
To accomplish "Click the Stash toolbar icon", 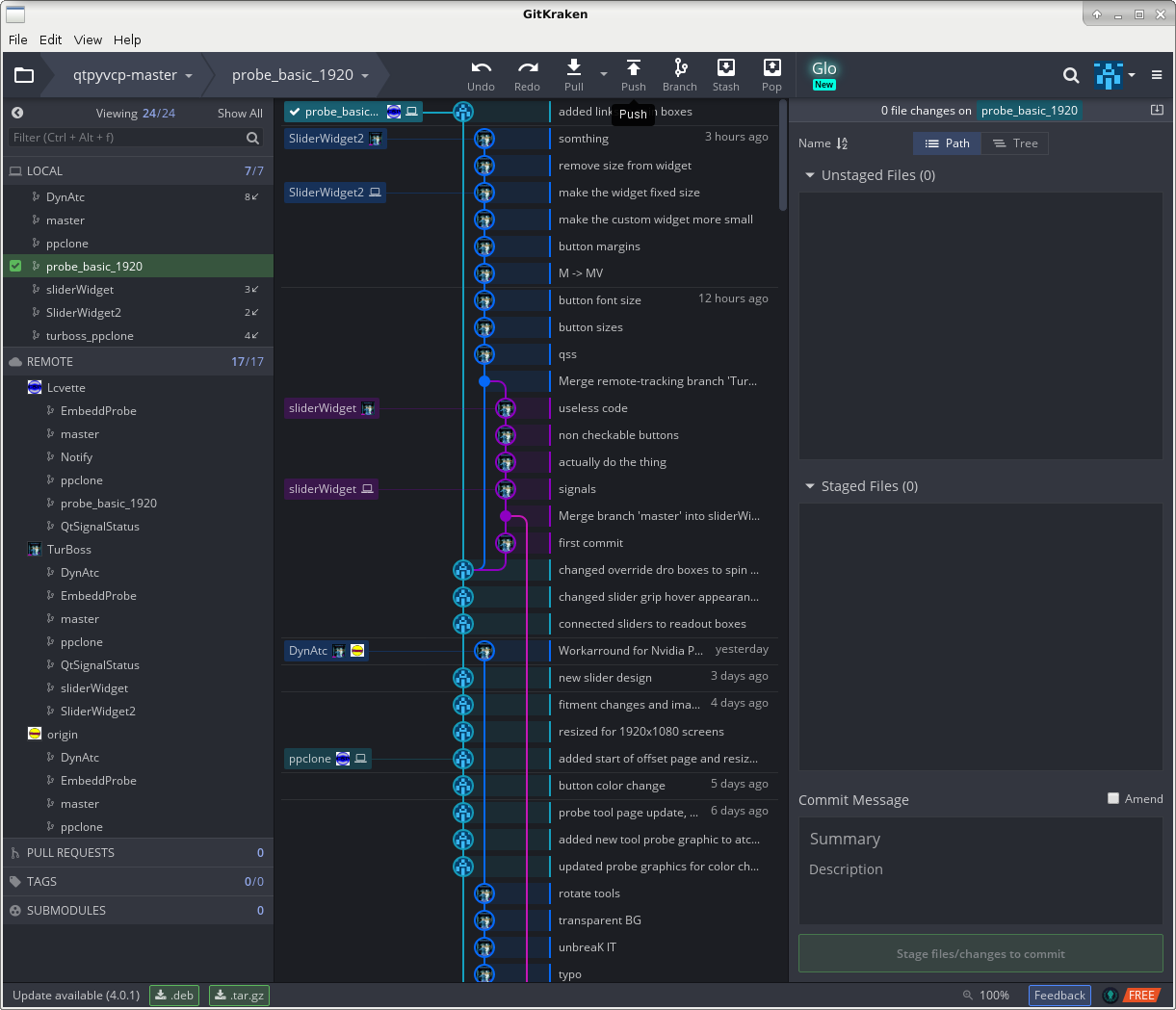I will pos(726,74).
